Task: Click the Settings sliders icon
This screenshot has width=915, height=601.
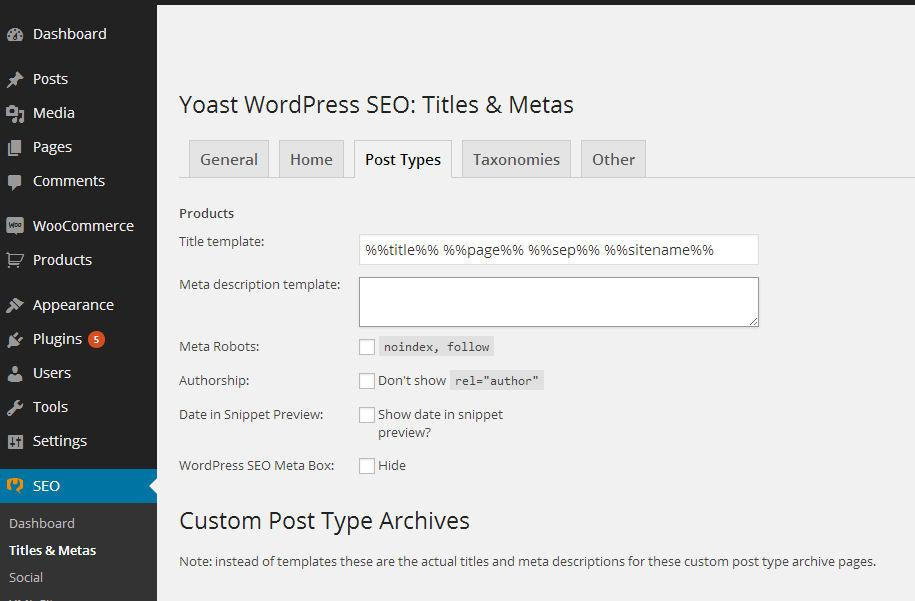Action: tap(15, 441)
